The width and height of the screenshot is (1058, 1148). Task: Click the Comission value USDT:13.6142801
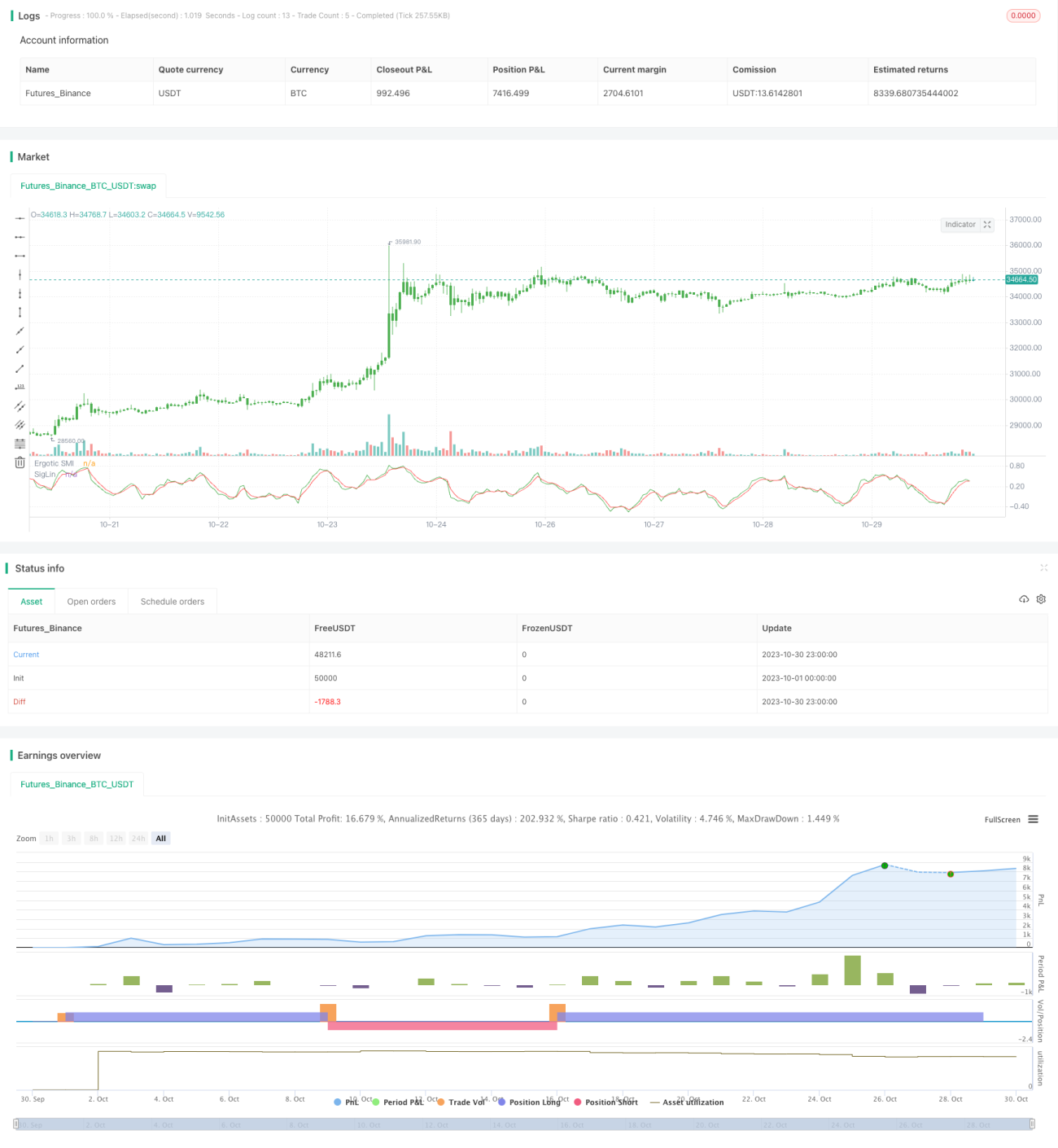[x=767, y=94]
